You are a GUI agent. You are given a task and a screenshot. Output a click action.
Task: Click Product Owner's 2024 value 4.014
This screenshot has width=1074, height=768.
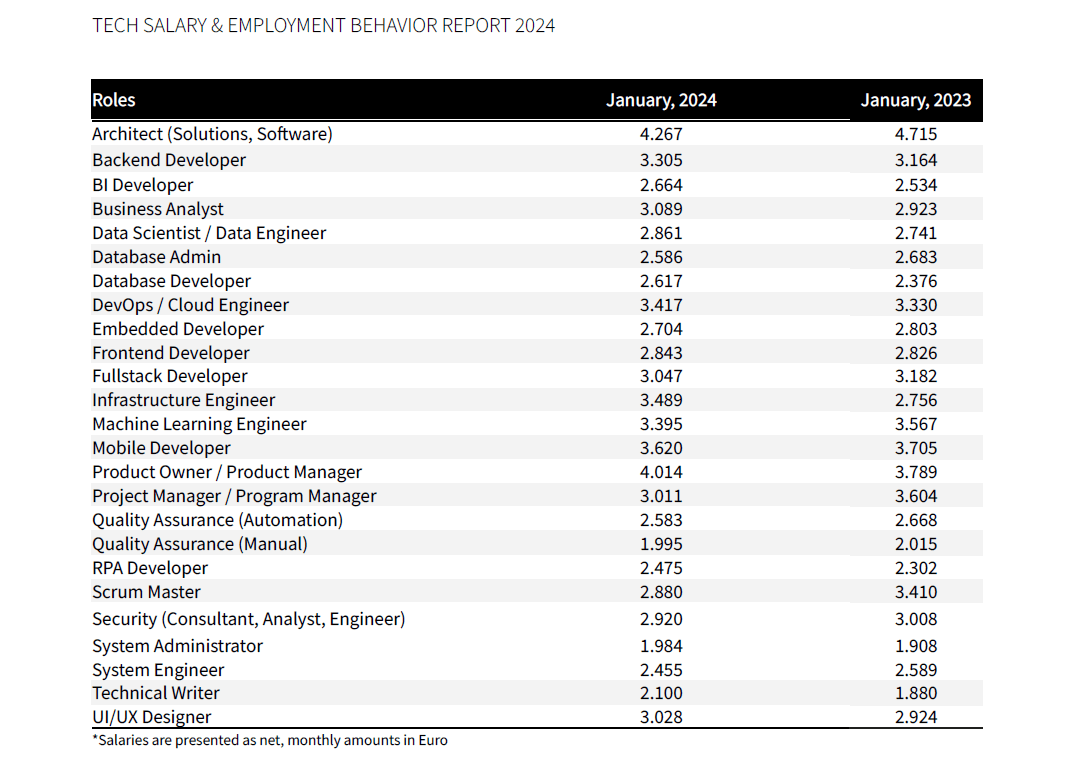(x=661, y=473)
